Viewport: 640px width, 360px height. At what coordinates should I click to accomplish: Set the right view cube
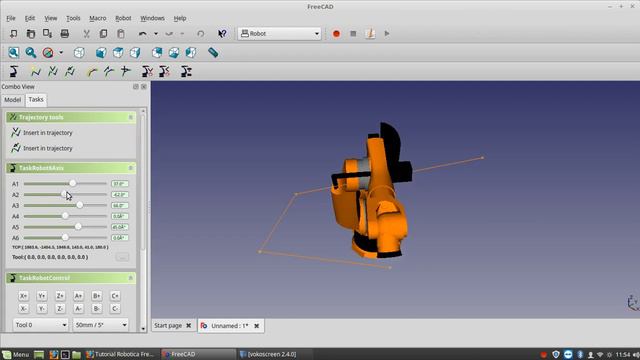[135, 52]
